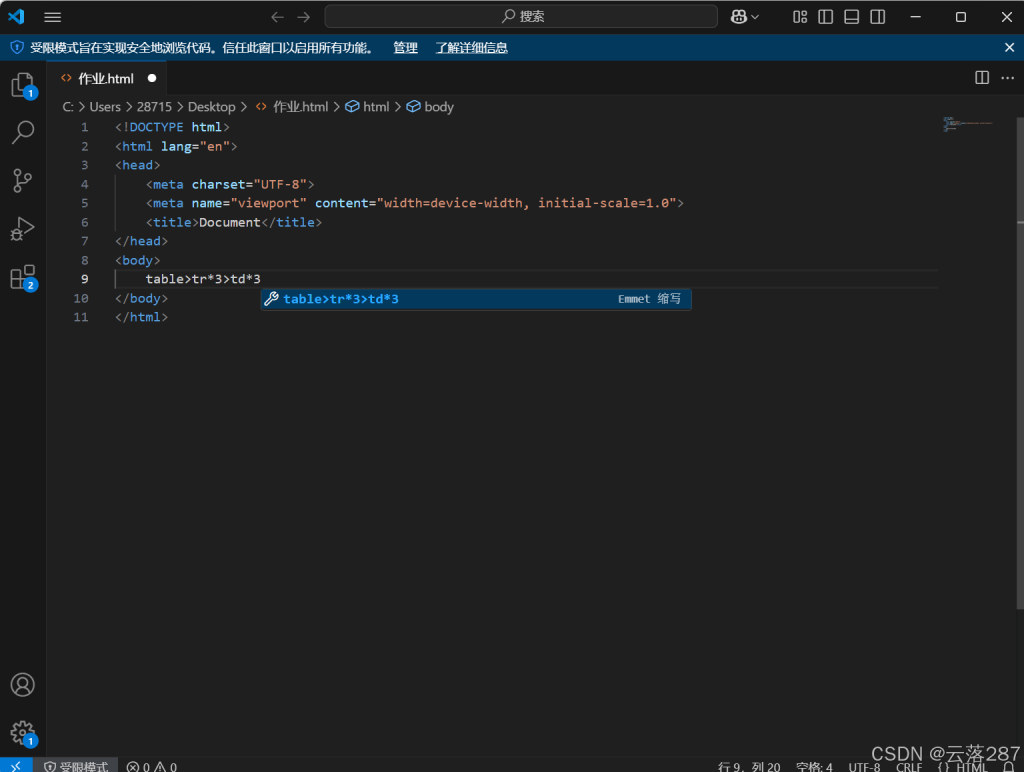Open the Search view in activity bar
The image size is (1024, 772).
pos(22,132)
